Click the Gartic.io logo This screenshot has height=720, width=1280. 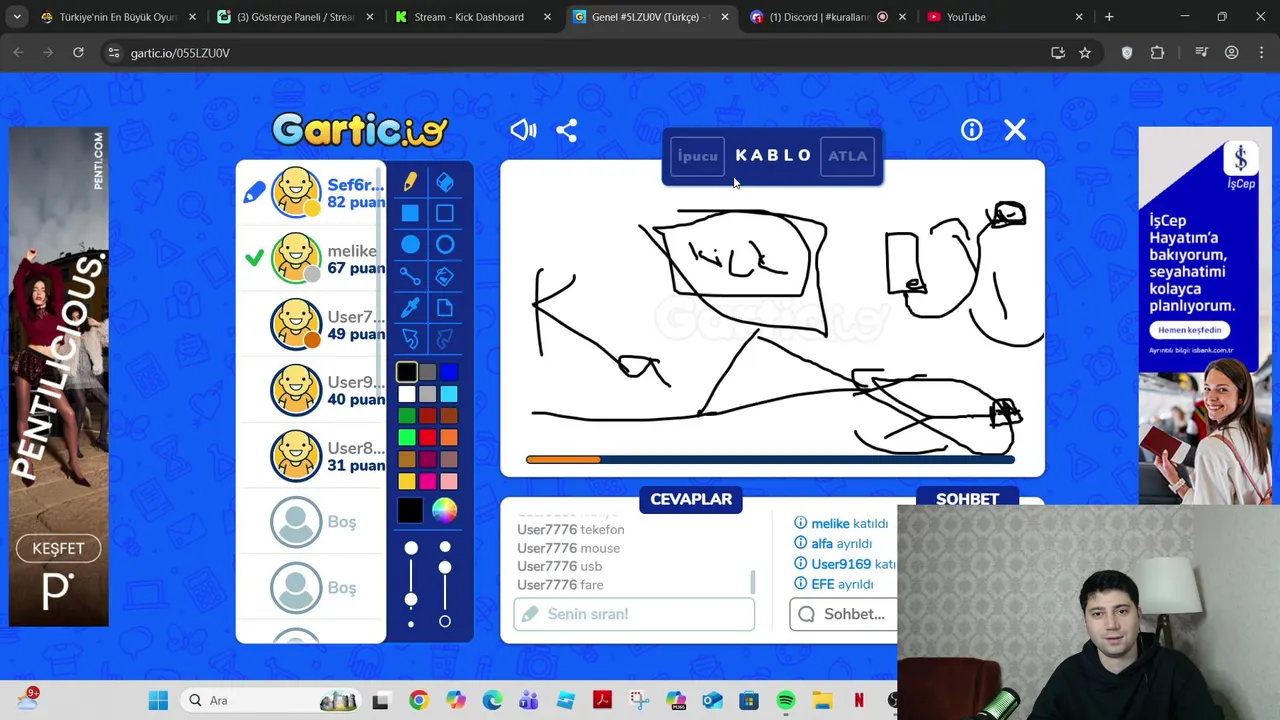tap(360, 129)
